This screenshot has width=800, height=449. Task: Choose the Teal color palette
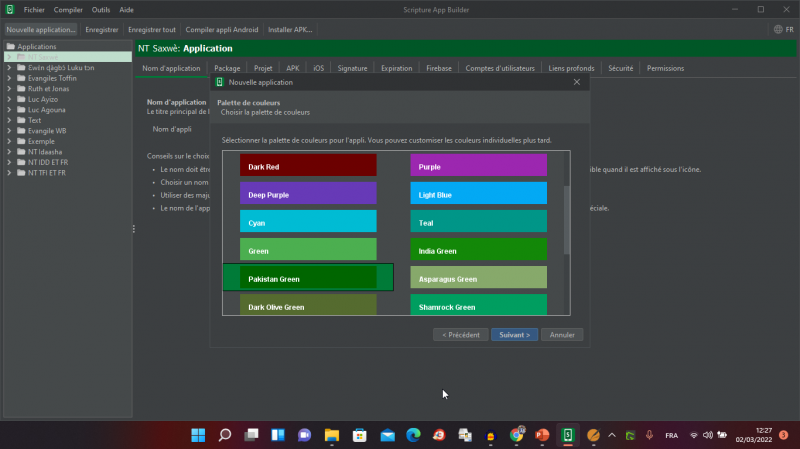point(479,222)
